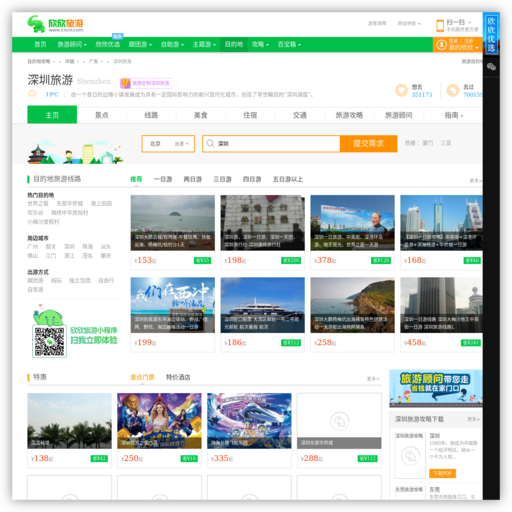This screenshot has height=512, width=512.
Task: Switch to the 美食 tab
Action: (201, 115)
